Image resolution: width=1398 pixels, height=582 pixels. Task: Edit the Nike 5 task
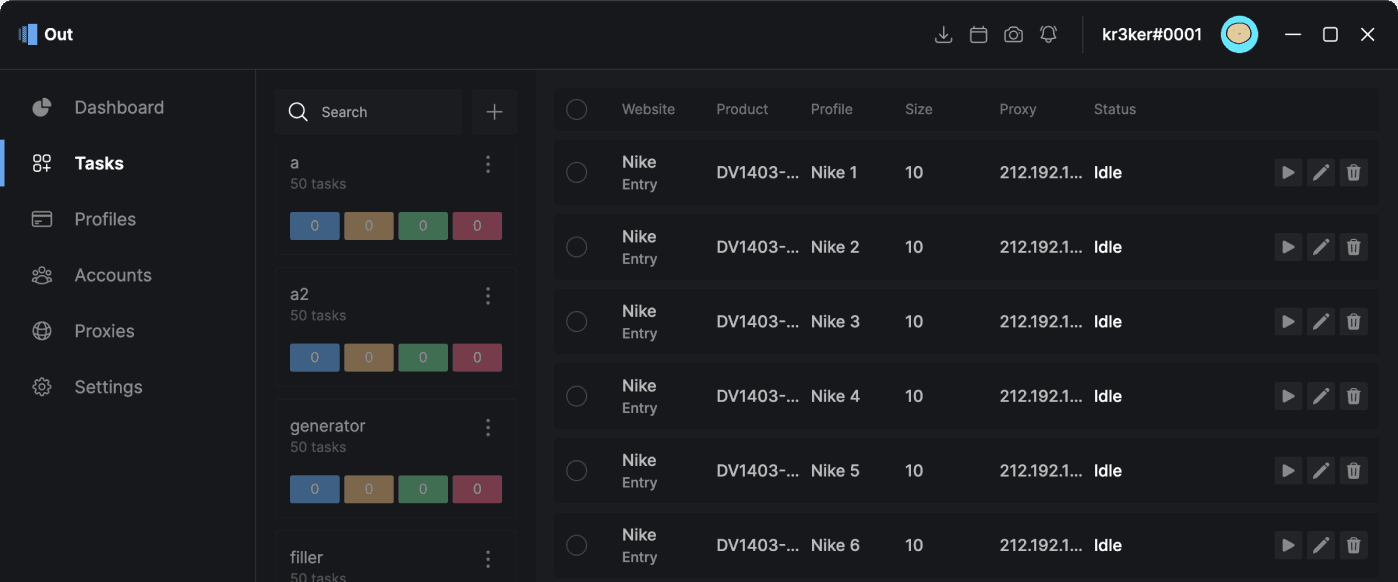tap(1321, 471)
